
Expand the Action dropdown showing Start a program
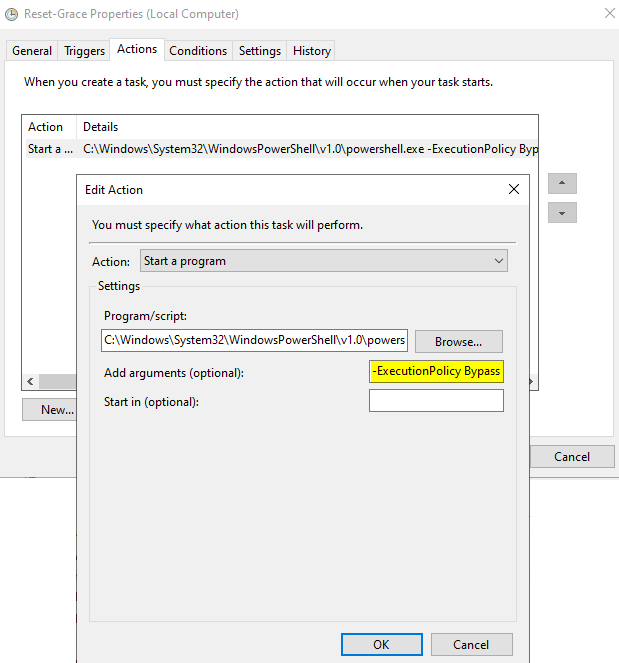(x=324, y=261)
